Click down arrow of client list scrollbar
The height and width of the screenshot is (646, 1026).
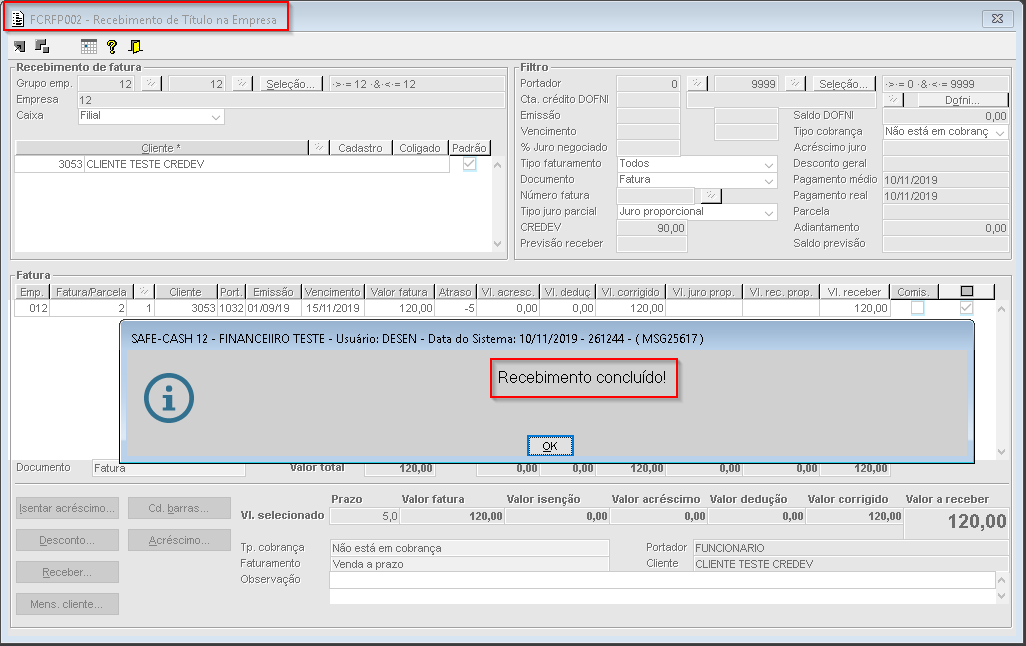[x=497, y=243]
